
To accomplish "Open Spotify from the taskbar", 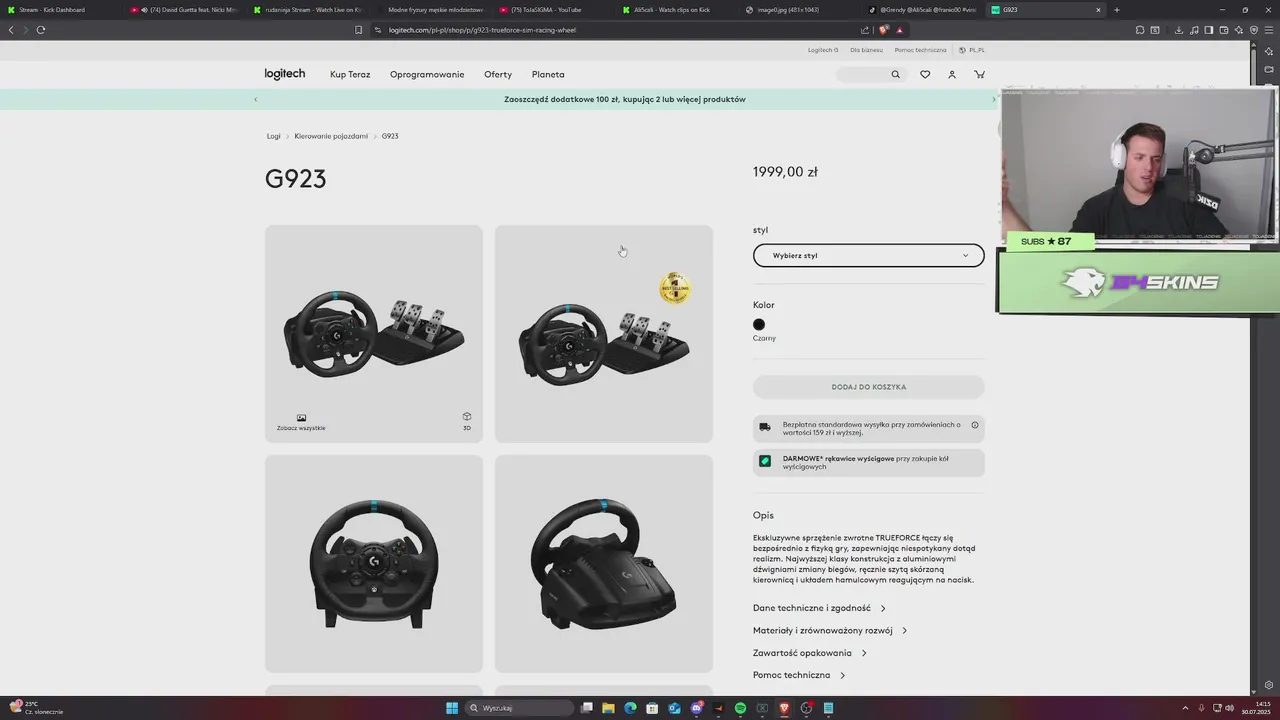I will 740,708.
